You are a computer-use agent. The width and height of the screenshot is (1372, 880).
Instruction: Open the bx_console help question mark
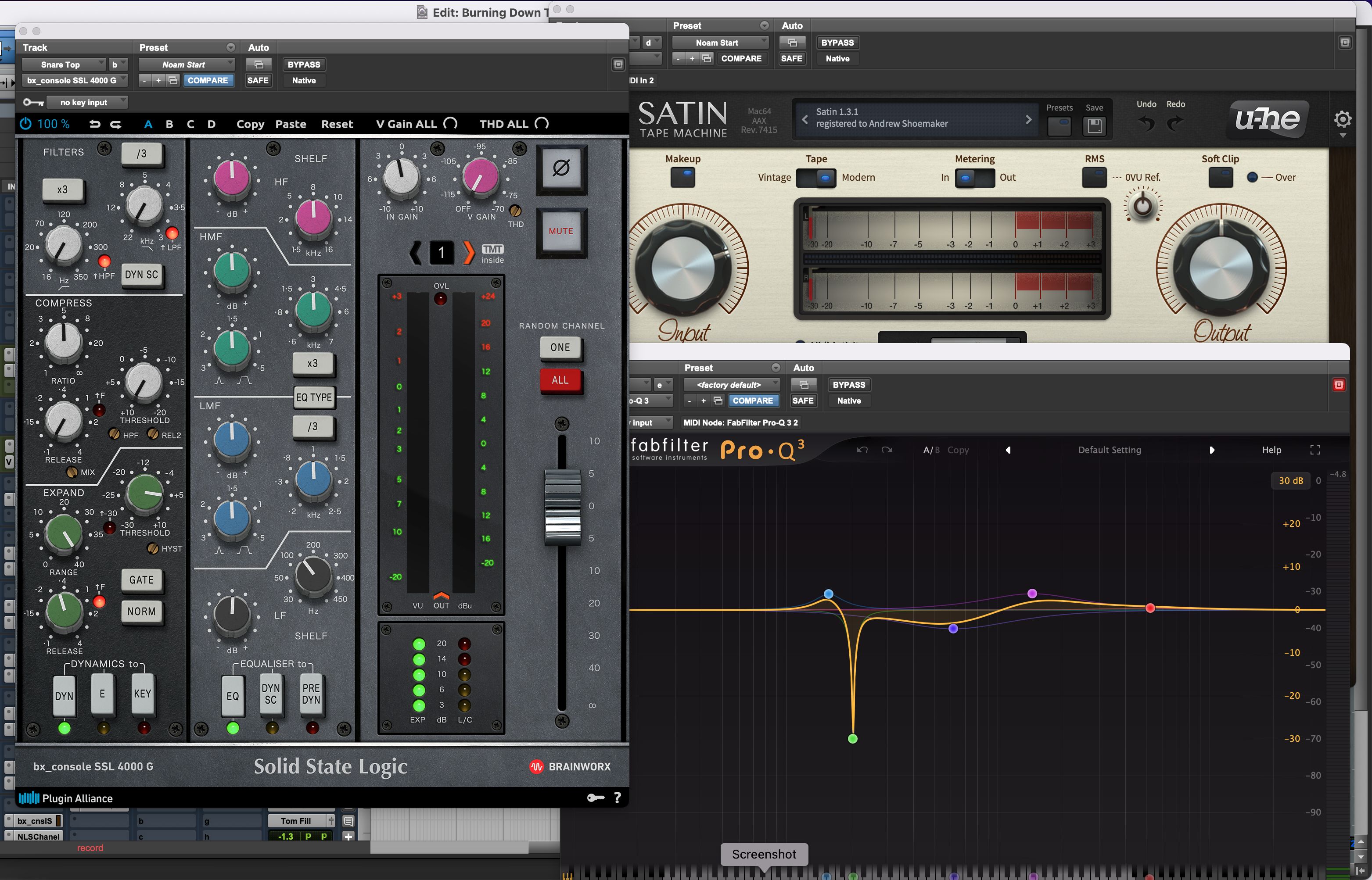tap(618, 798)
